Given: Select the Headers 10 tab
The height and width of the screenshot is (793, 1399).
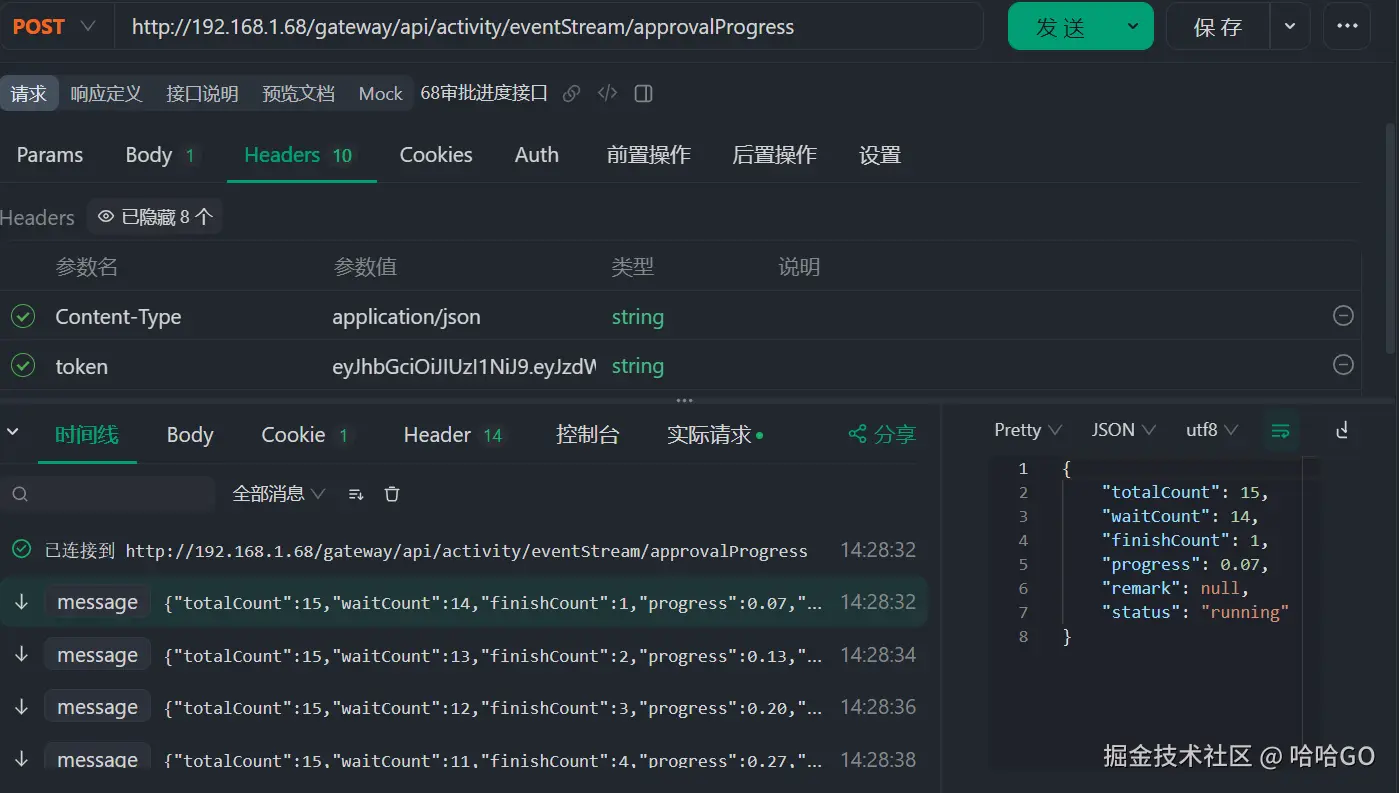Looking at the screenshot, I should point(299,155).
